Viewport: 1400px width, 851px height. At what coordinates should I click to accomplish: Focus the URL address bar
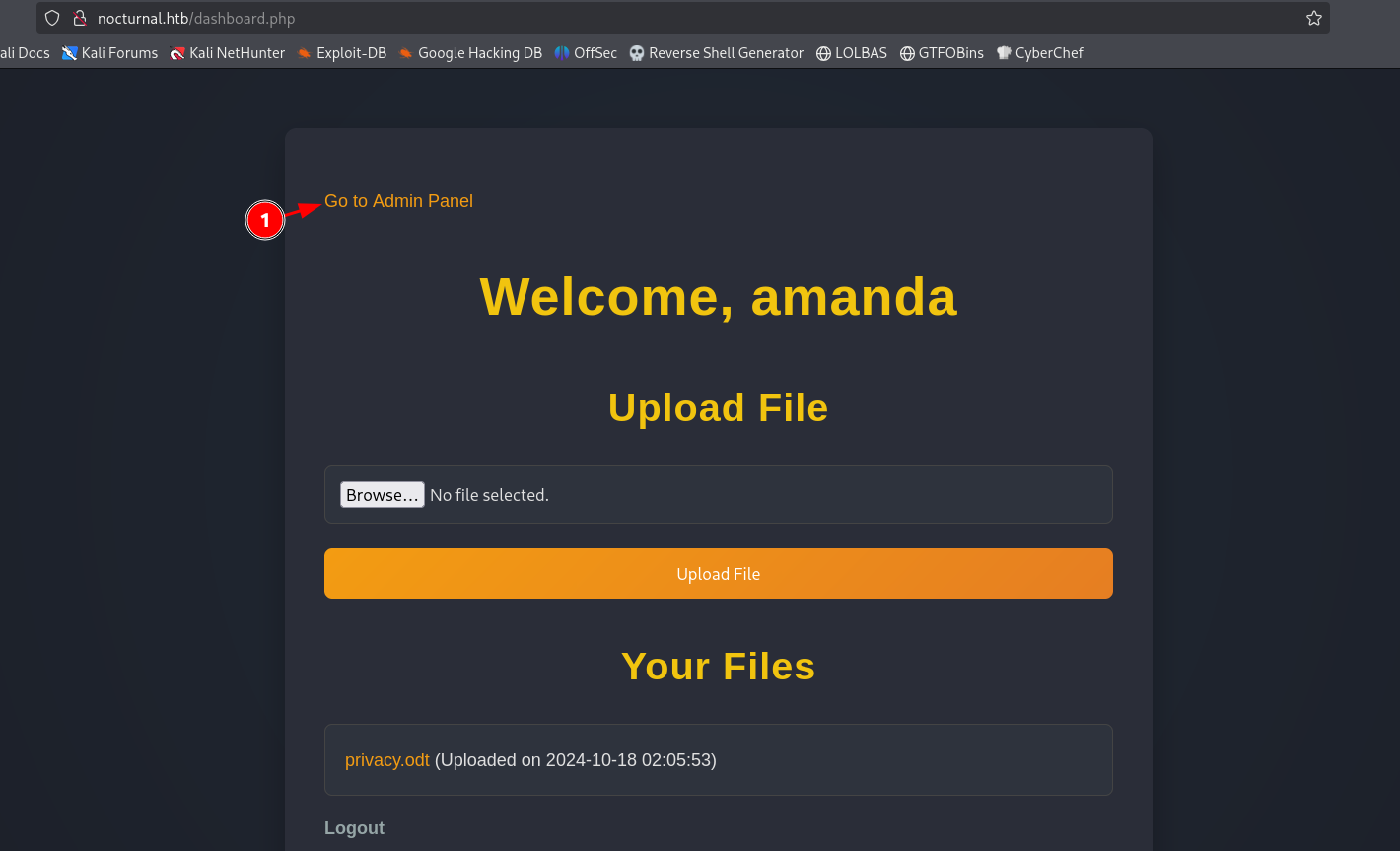coord(690,18)
